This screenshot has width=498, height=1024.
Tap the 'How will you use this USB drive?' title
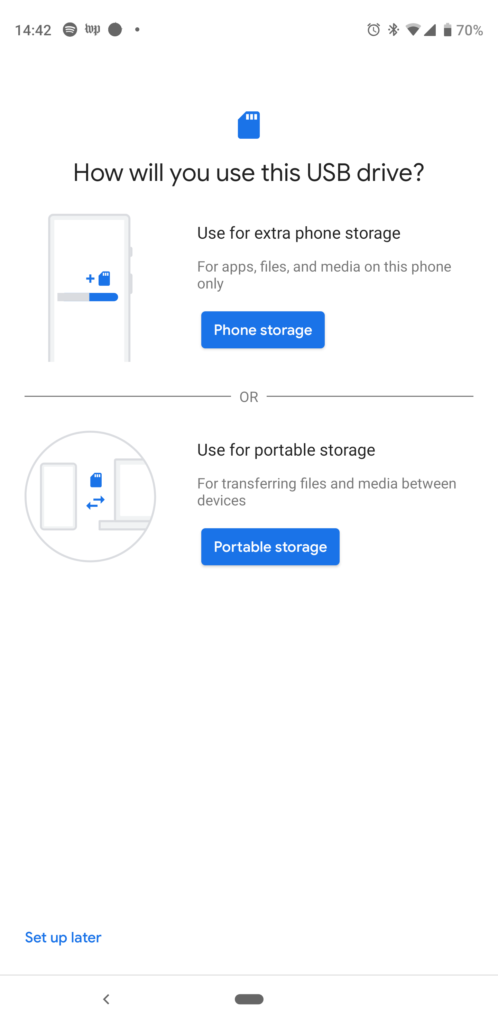[x=249, y=173]
